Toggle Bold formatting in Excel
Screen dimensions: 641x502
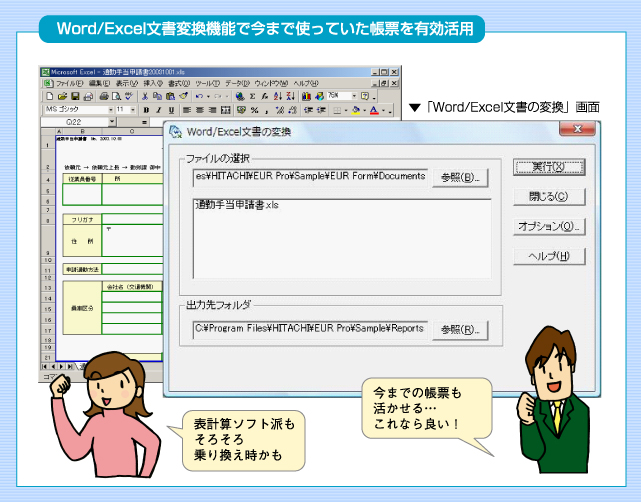tap(146, 110)
